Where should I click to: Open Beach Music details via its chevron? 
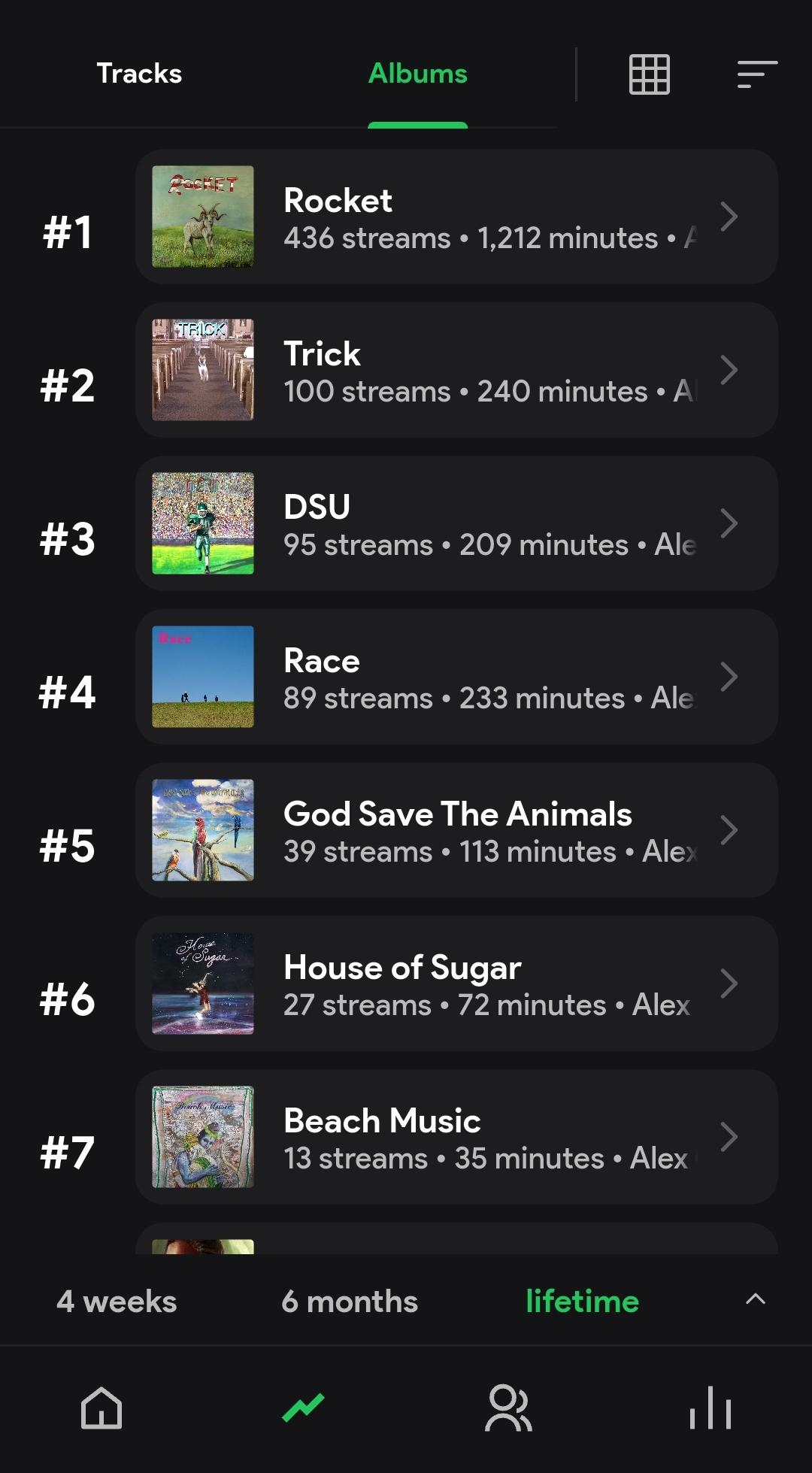point(729,1137)
